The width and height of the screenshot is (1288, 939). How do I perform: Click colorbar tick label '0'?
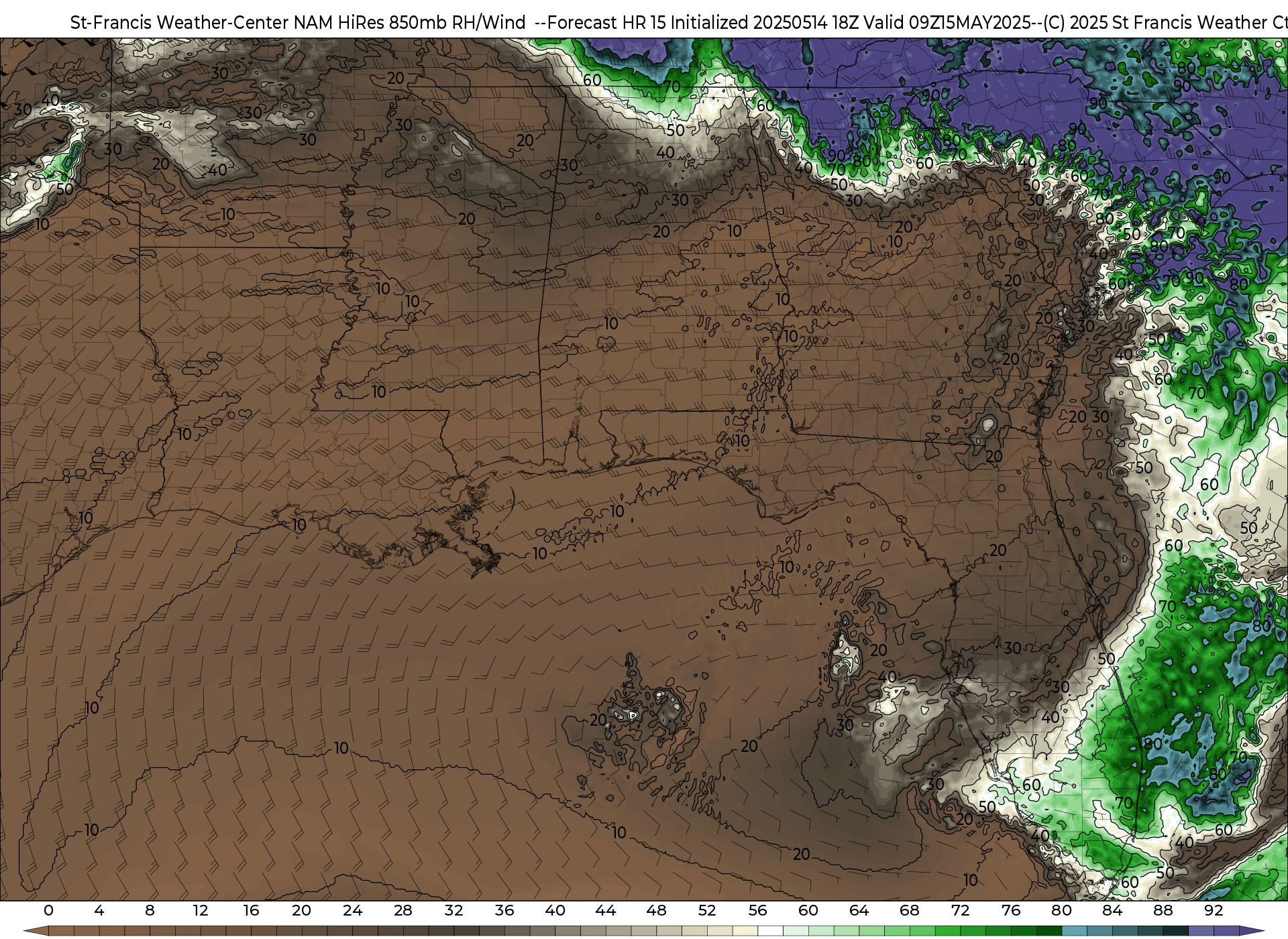[48, 910]
